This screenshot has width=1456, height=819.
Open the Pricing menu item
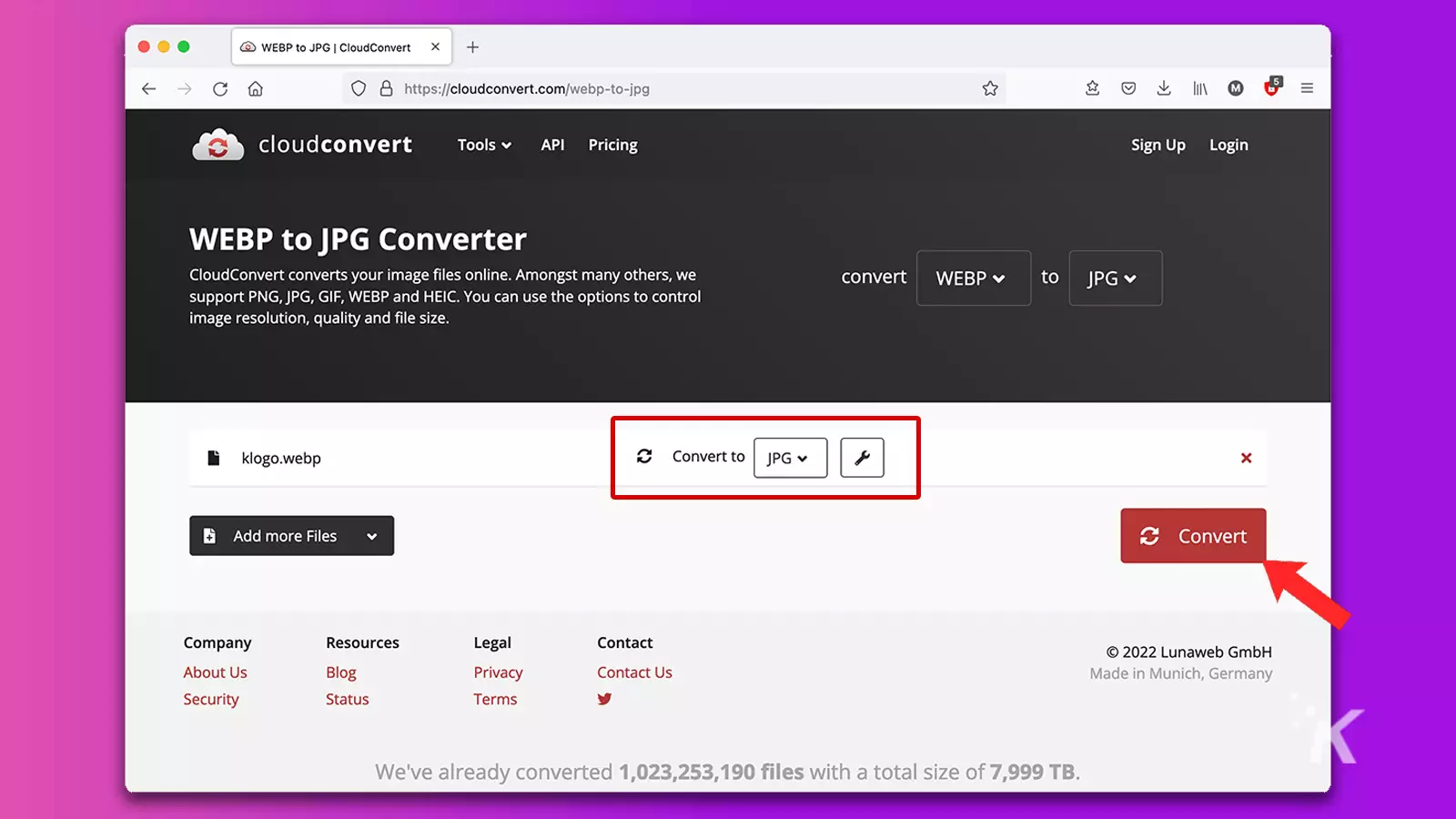point(612,145)
